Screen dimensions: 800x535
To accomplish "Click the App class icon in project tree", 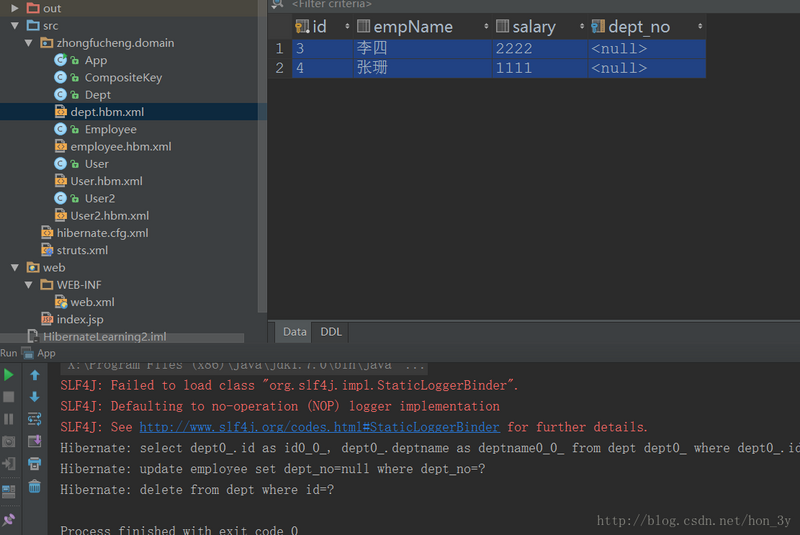I will (x=60, y=60).
